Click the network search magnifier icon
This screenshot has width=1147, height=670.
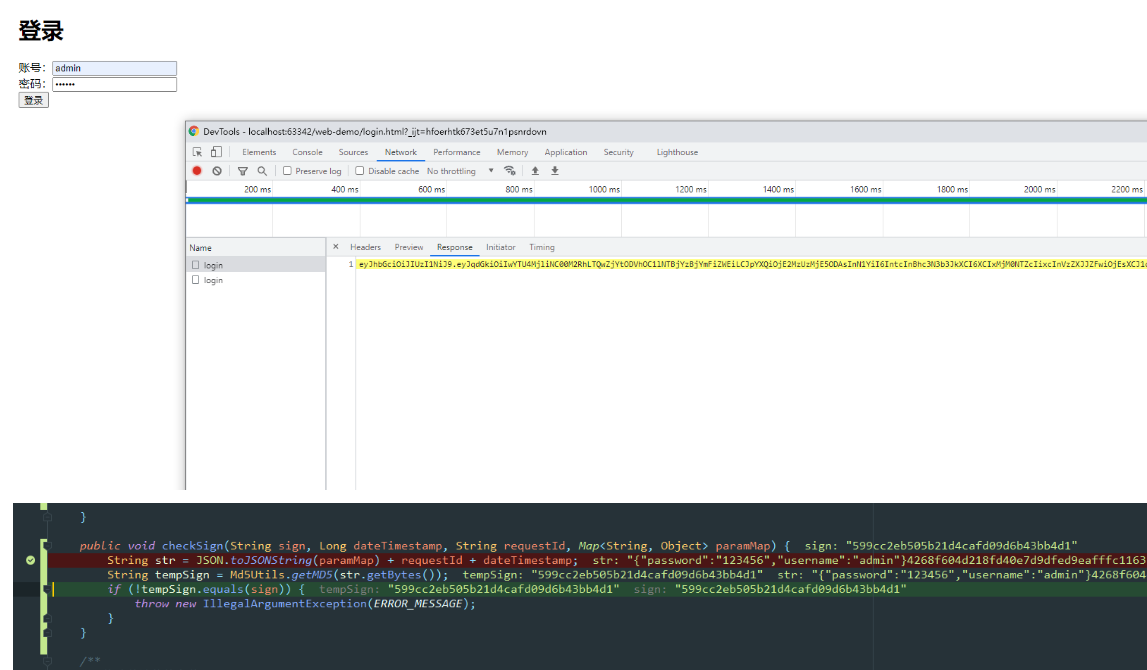[x=262, y=171]
